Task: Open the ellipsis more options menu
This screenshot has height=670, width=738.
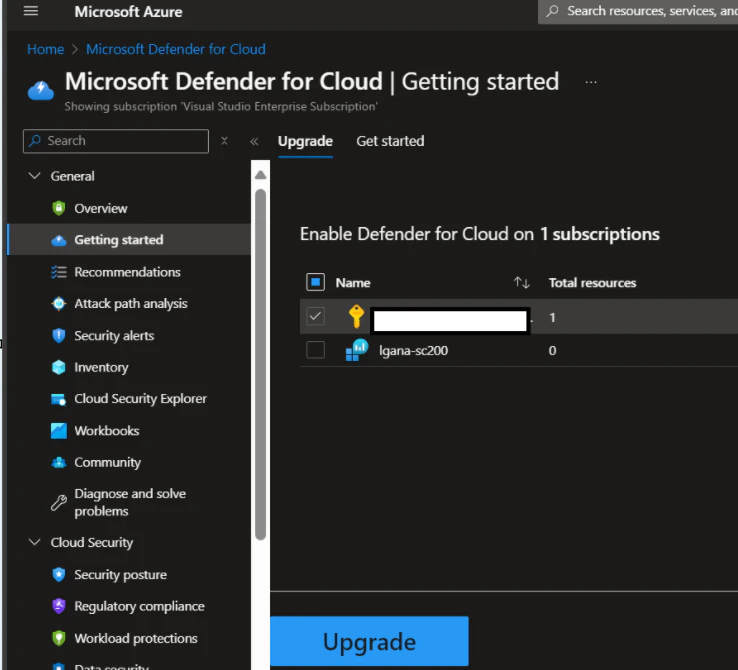Action: click(x=591, y=82)
